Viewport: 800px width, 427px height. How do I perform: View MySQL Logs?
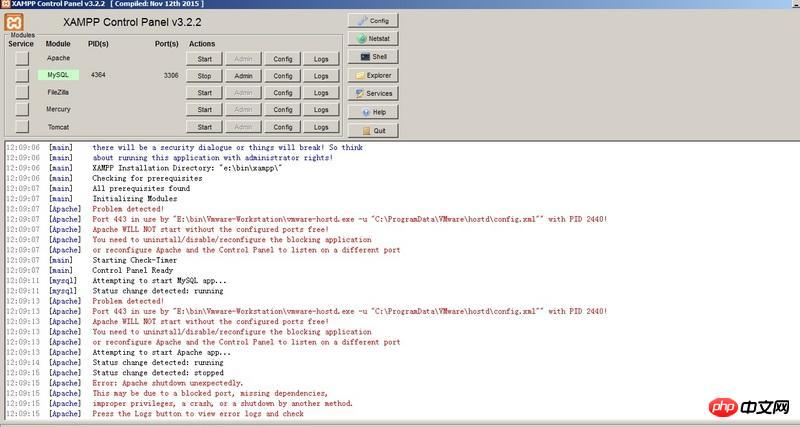click(321, 76)
